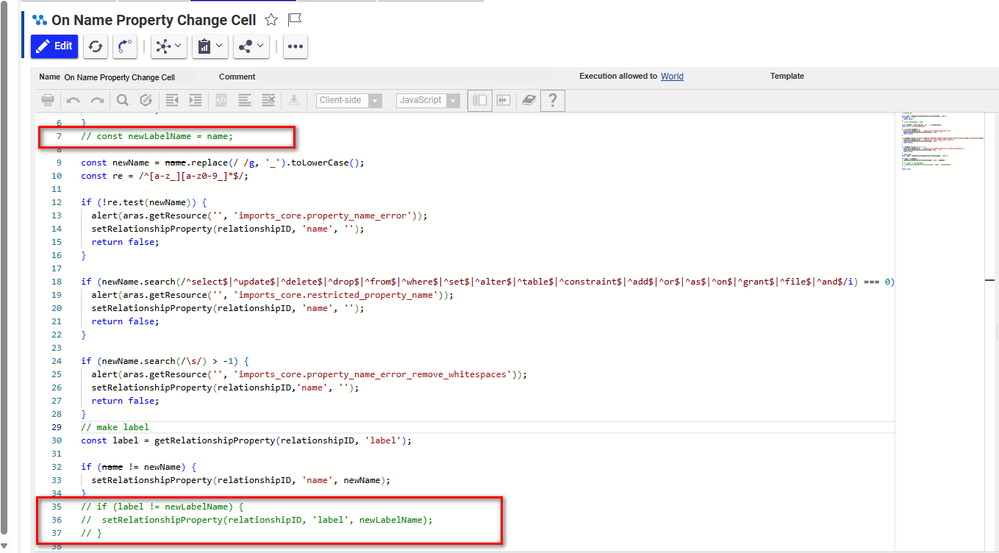Screen dimensions: 999x553
Task: Toggle the side panel layout button
Action: [480, 100]
